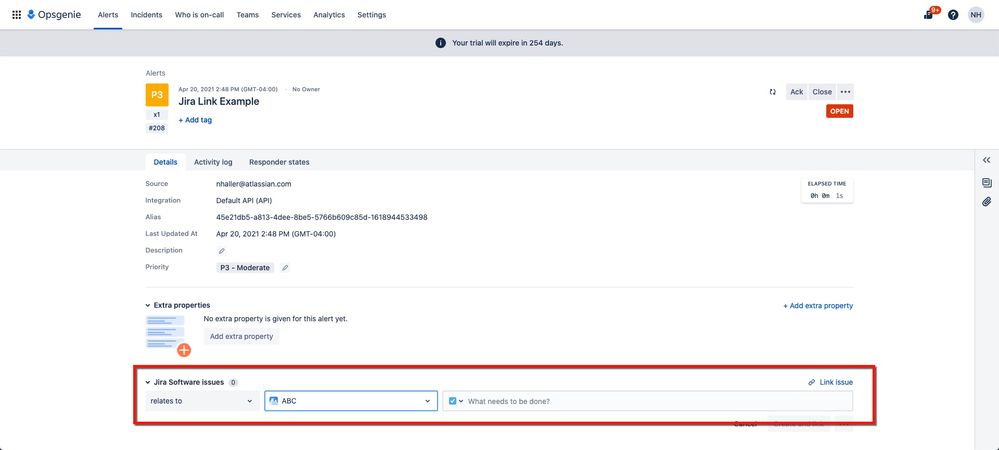Go to Who is on-call
The height and width of the screenshot is (450, 999).
point(199,15)
